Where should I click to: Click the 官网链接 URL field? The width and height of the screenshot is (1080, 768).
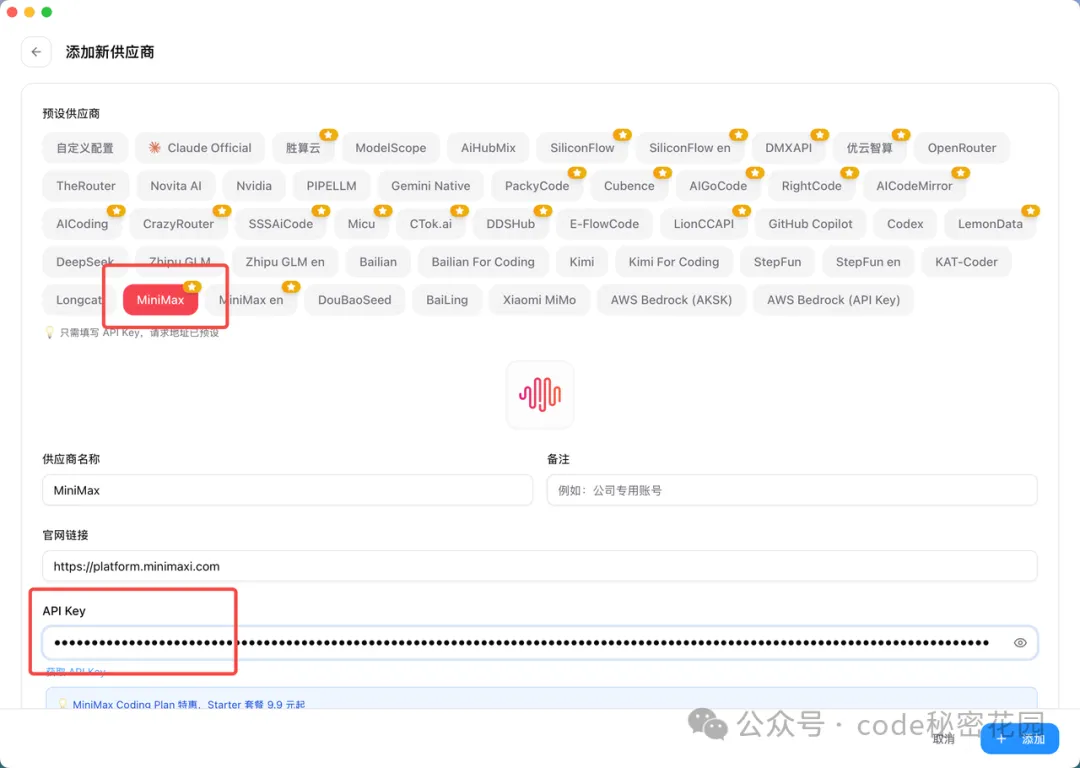coord(540,566)
